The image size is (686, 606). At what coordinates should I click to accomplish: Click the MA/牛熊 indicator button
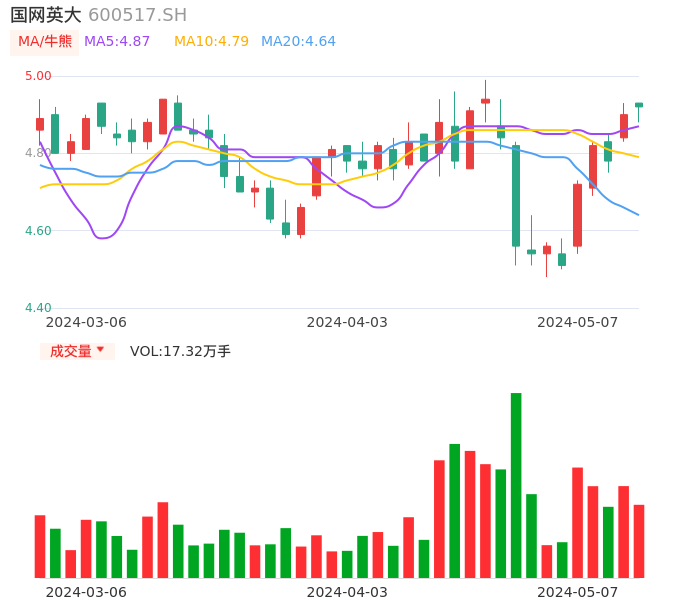[x=44, y=42]
